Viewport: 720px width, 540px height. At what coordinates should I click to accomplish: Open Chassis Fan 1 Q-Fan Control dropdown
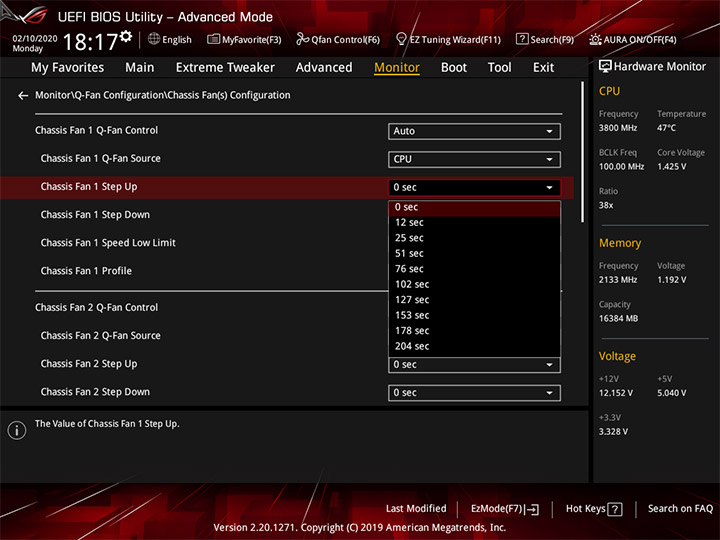(x=474, y=131)
